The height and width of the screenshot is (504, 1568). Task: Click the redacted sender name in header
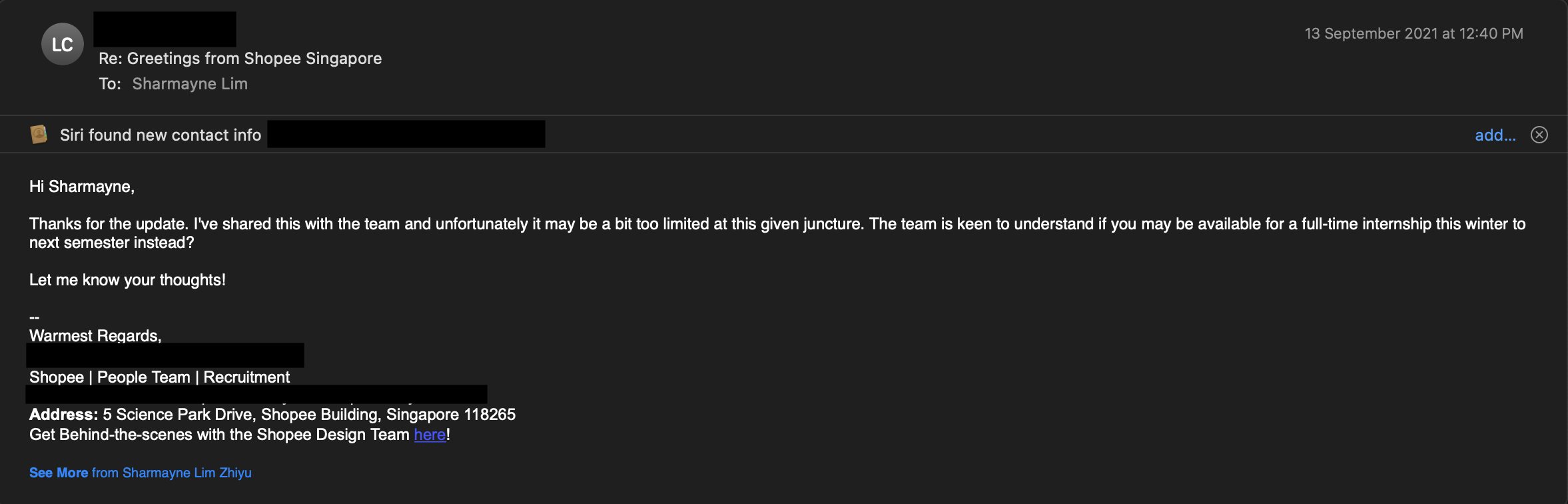coord(165,29)
